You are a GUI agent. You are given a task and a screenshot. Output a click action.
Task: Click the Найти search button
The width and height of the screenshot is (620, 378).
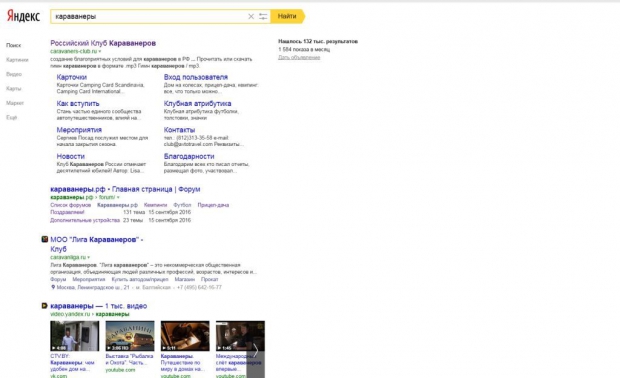click(x=287, y=16)
